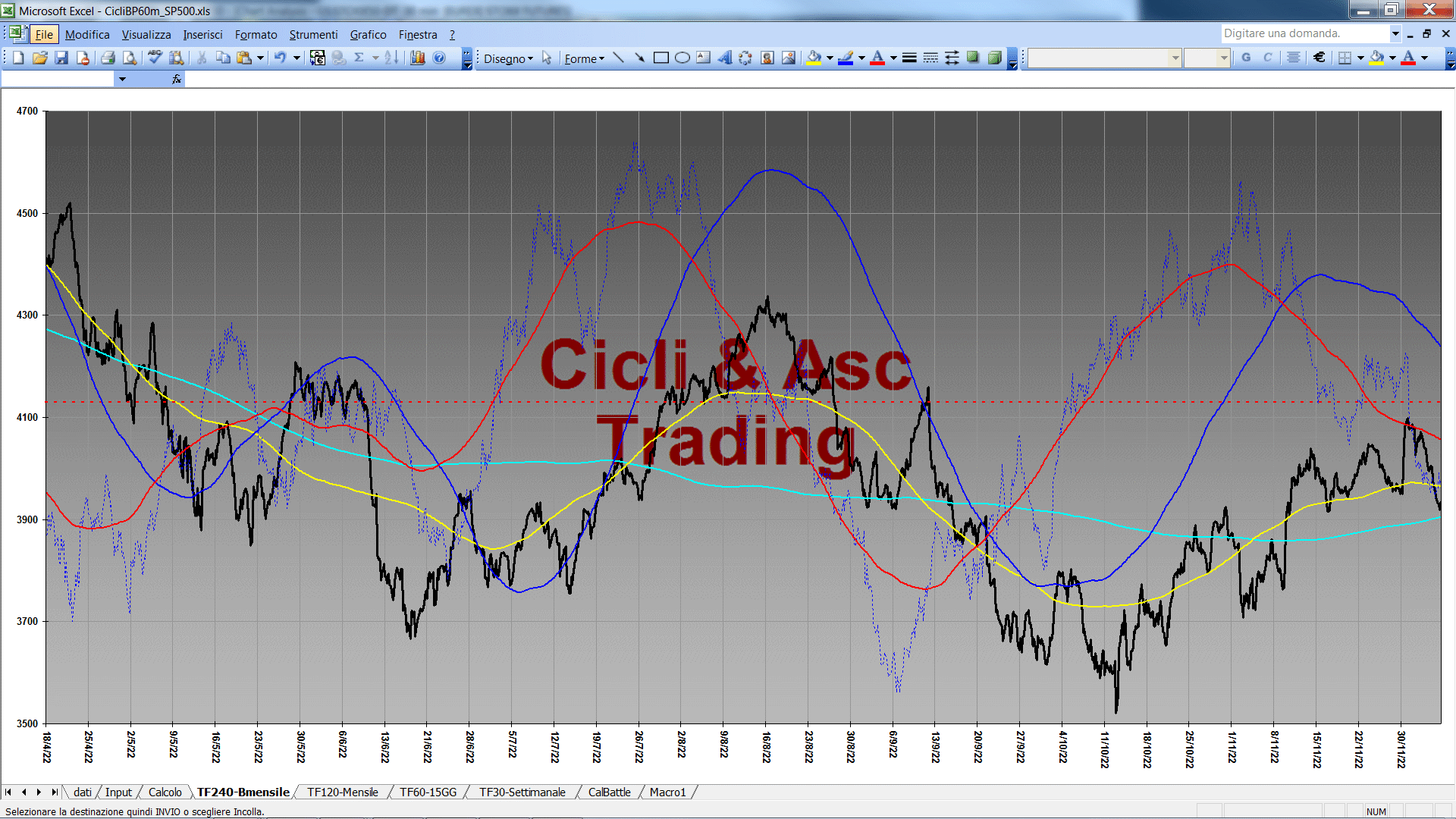The image size is (1456, 819).
Task: Open the Name Box dropdown arrow
Action: 122,79
